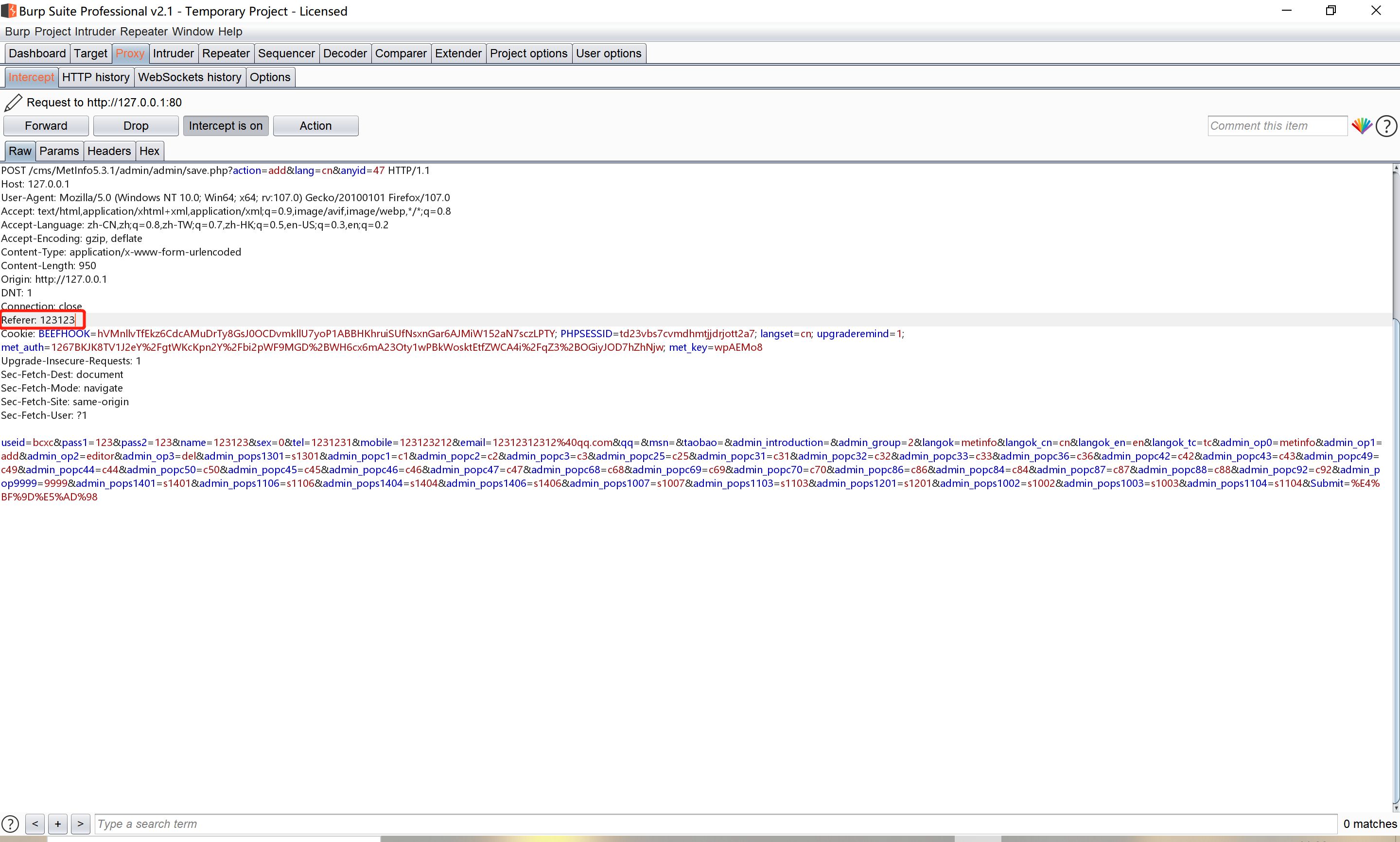
Task: Toggle the Intercept is on button
Action: (x=225, y=126)
